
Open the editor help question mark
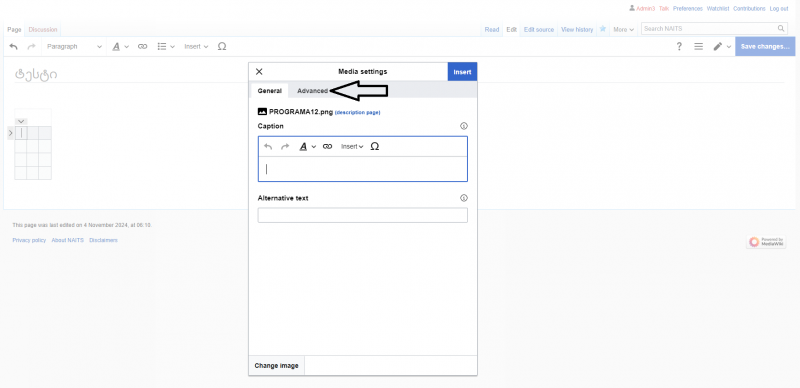coord(679,46)
